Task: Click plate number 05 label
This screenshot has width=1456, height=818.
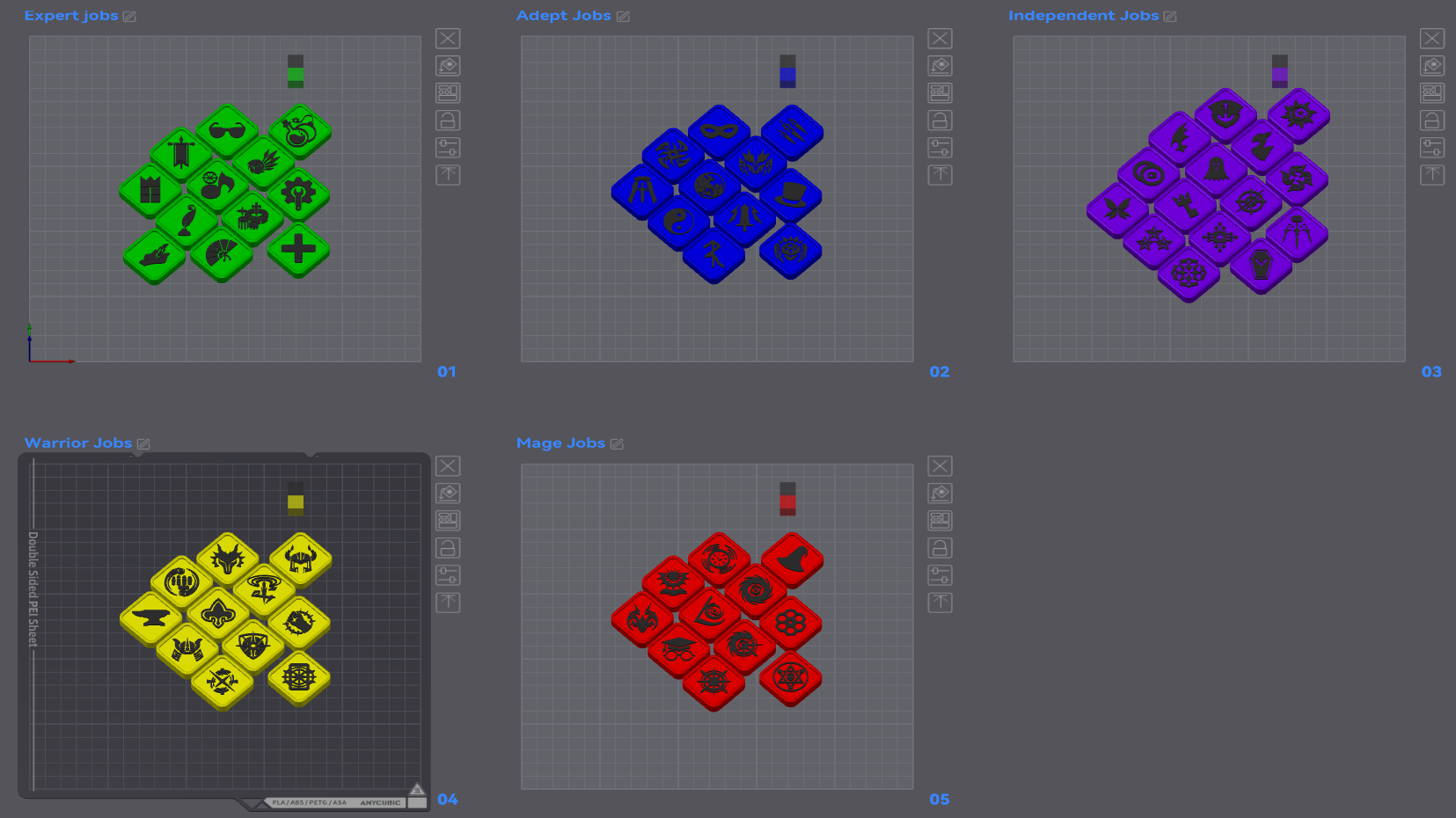Action: [x=940, y=800]
